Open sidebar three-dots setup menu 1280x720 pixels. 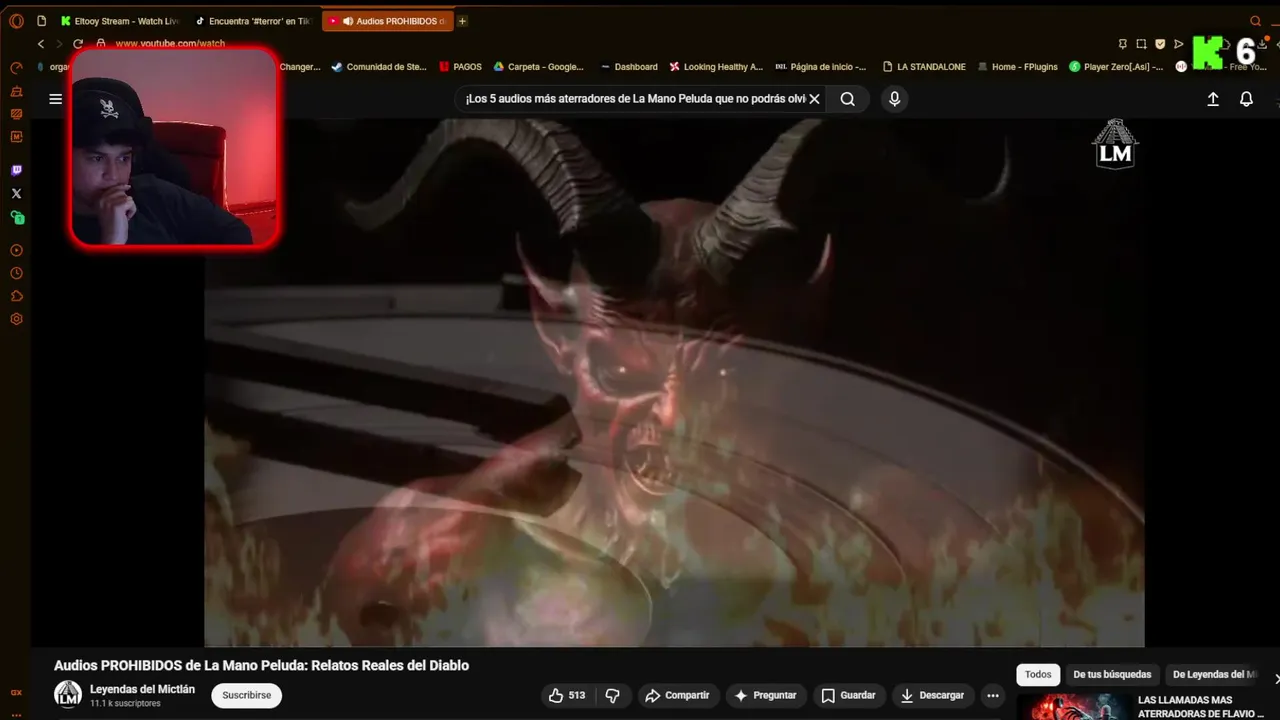tap(16, 713)
